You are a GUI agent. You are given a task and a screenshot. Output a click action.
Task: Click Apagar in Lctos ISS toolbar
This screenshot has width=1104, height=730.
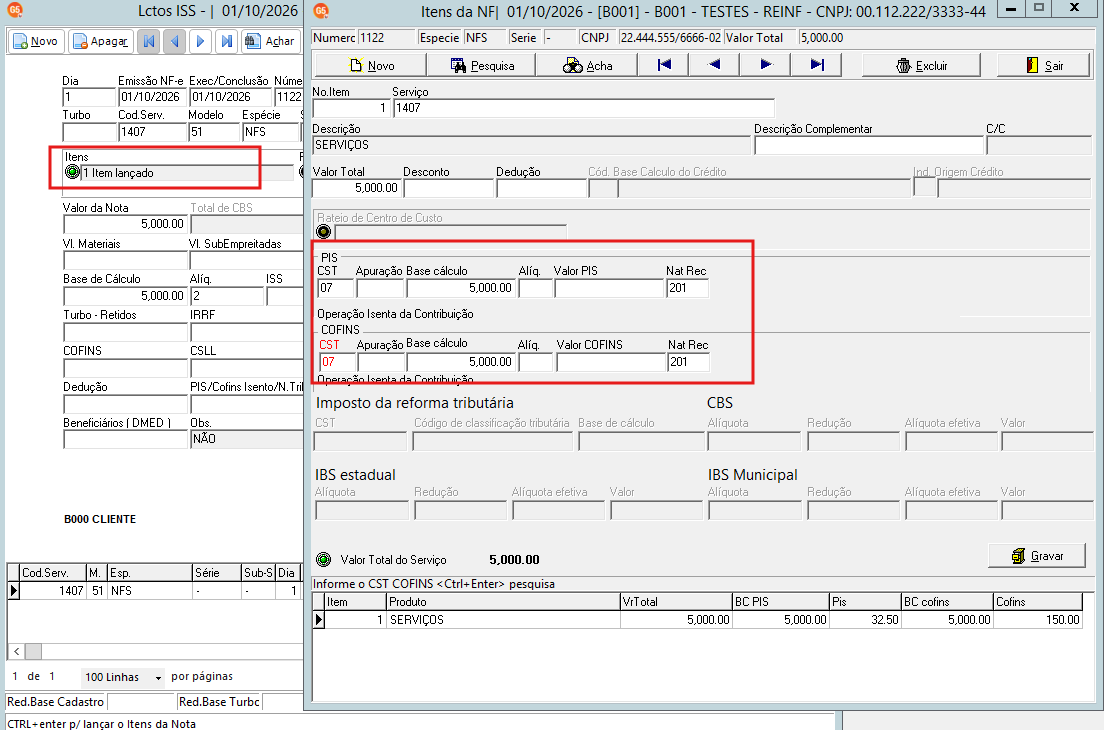pyautogui.click(x=100, y=42)
